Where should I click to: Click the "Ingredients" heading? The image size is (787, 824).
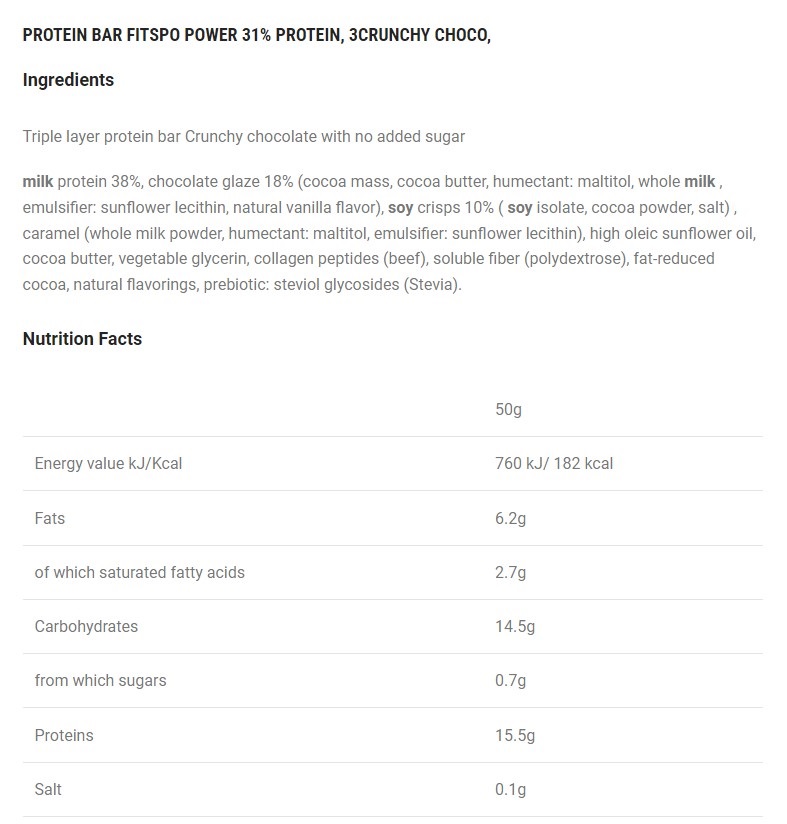click(68, 80)
